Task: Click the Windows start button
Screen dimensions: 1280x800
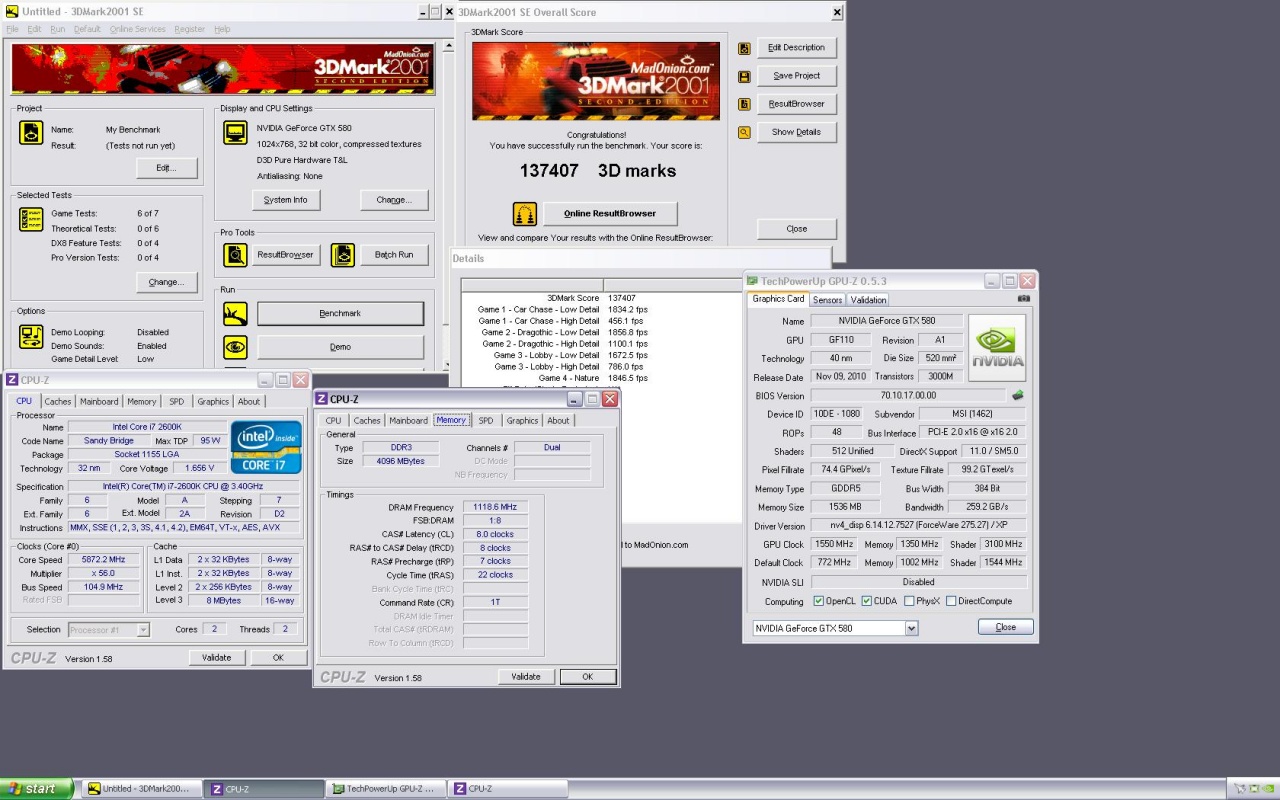Action: tap(37, 789)
